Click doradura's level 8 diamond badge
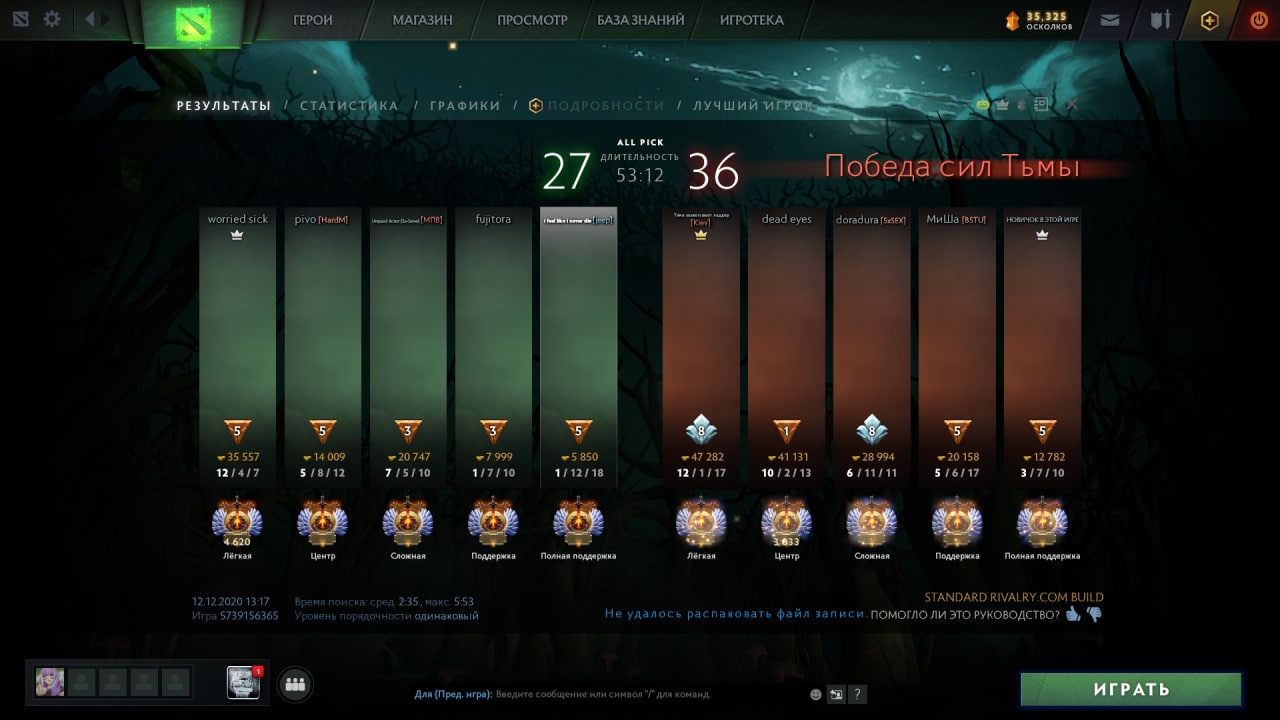This screenshot has height=720, width=1280. 872,430
